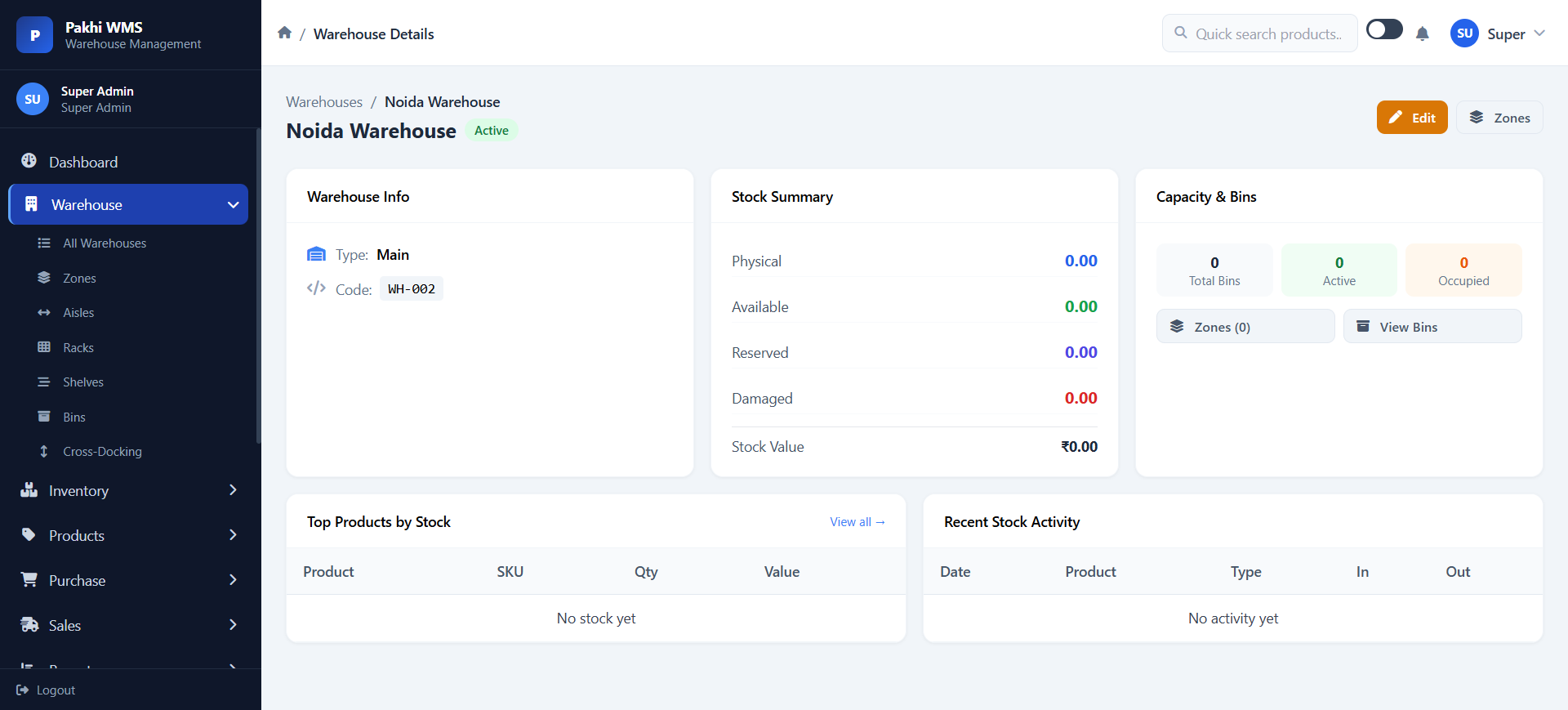
Task: Click the Logout icon
Action: pyautogui.click(x=23, y=690)
